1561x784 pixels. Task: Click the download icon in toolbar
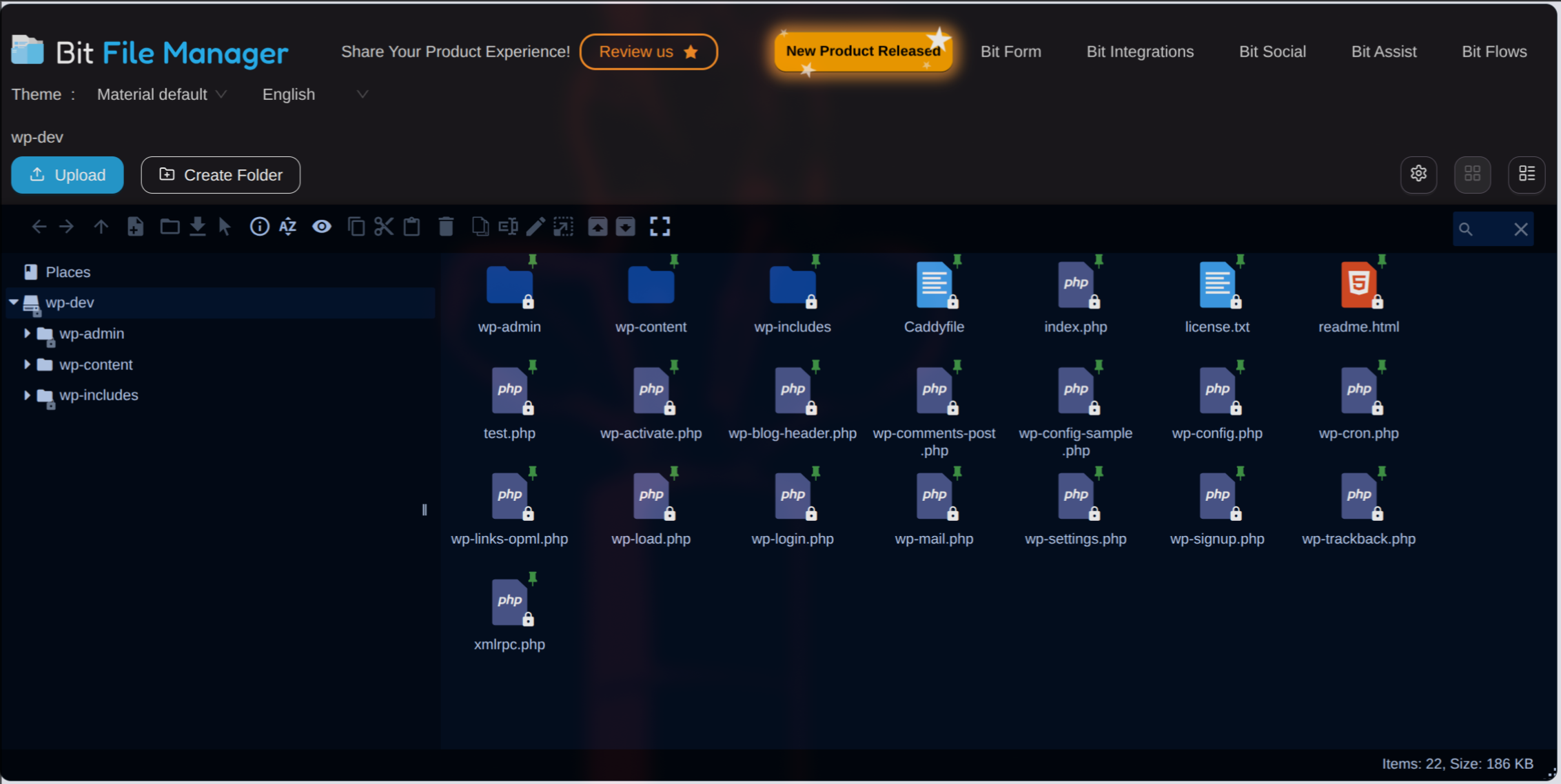198,227
